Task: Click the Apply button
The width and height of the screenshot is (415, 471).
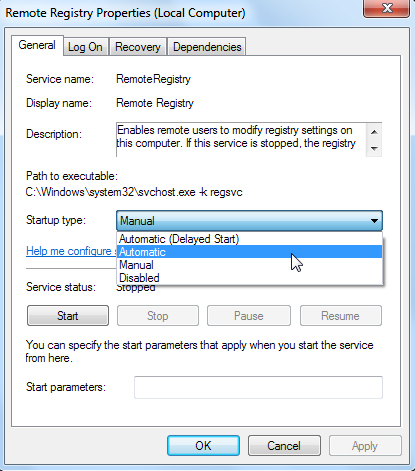Action: 365,446
